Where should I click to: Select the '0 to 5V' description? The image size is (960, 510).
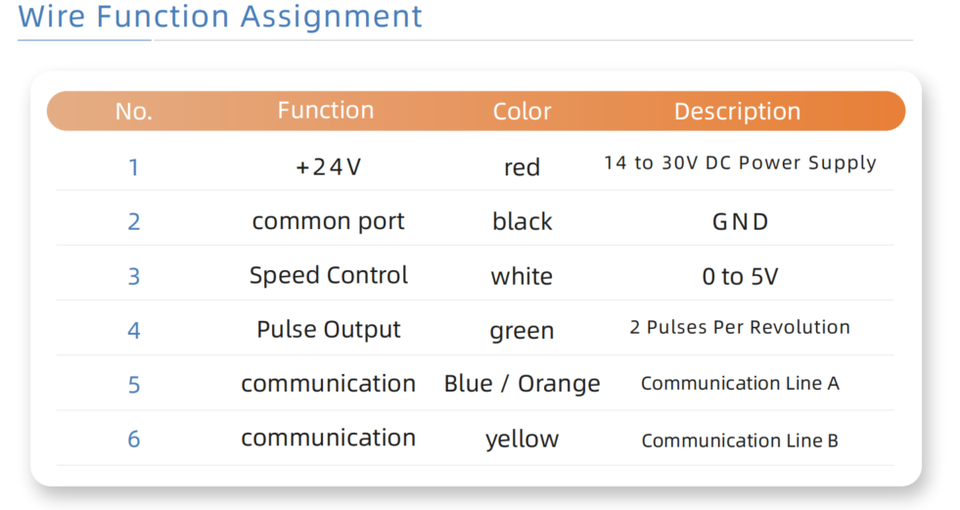(740, 277)
